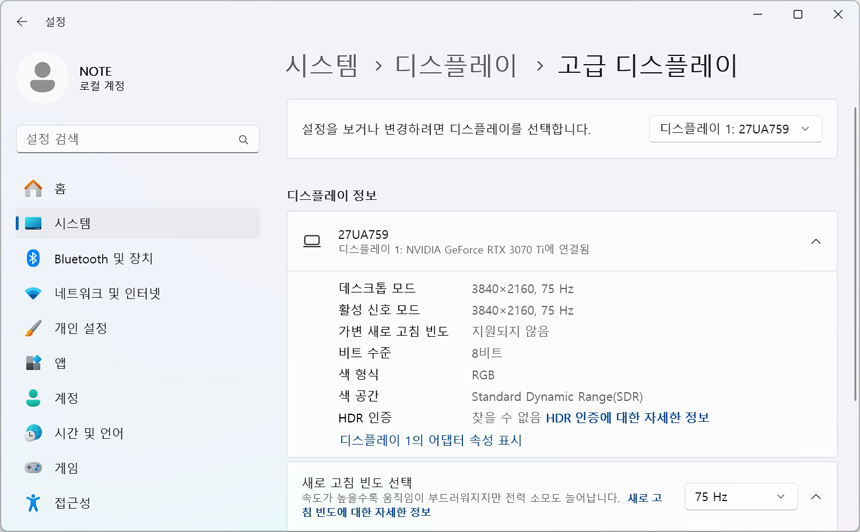Open the 접근성 accessibility icon
The width and height of the screenshot is (860, 532).
click(x=33, y=503)
